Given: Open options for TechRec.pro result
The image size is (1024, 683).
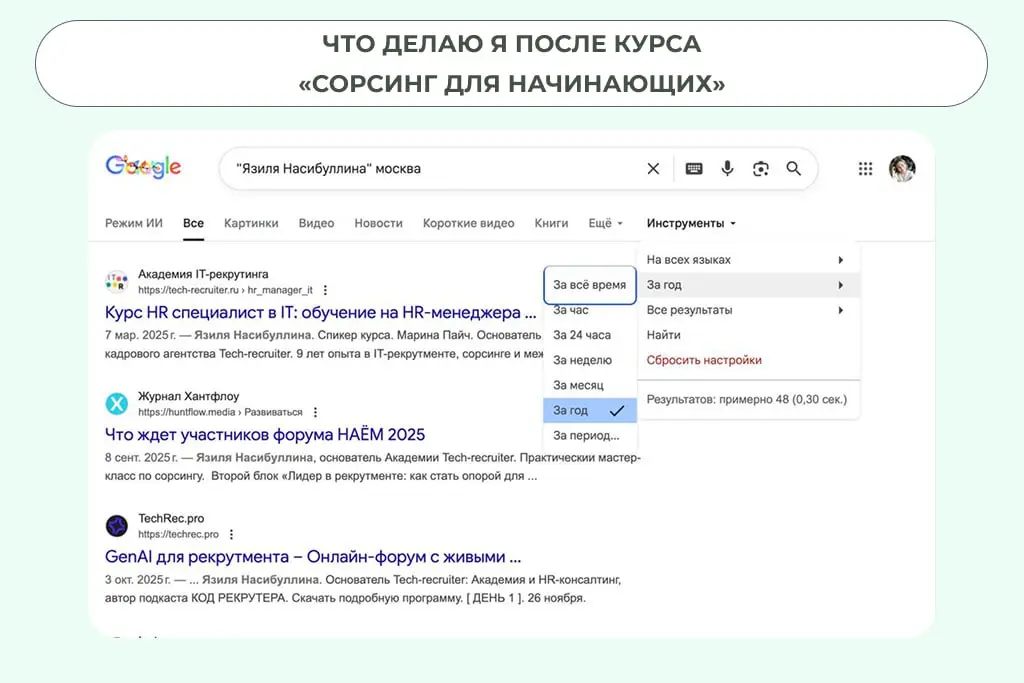Looking at the screenshot, I should pyautogui.click(x=231, y=534).
